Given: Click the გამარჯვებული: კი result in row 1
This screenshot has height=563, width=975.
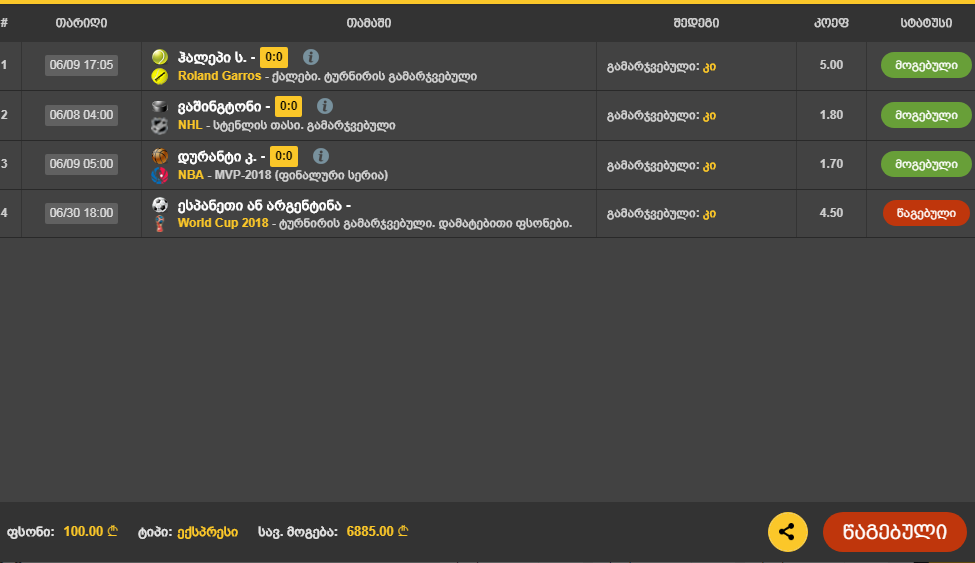Looking at the screenshot, I should tap(662, 67).
